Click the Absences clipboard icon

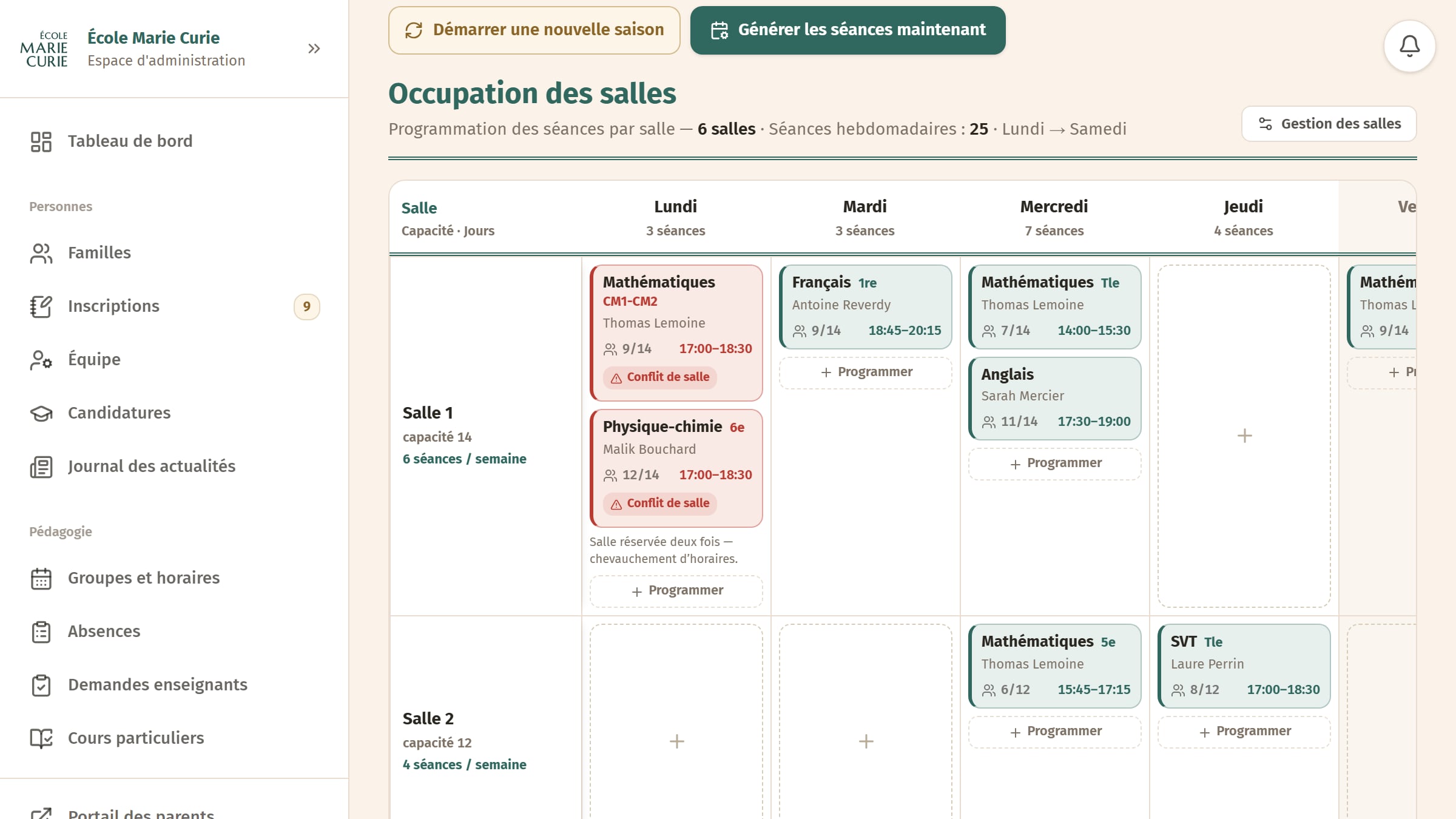(x=41, y=632)
